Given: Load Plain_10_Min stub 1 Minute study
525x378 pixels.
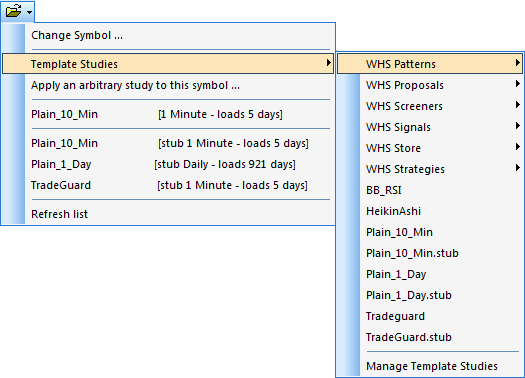Looking at the screenshot, I should pyautogui.click(x=168, y=143).
